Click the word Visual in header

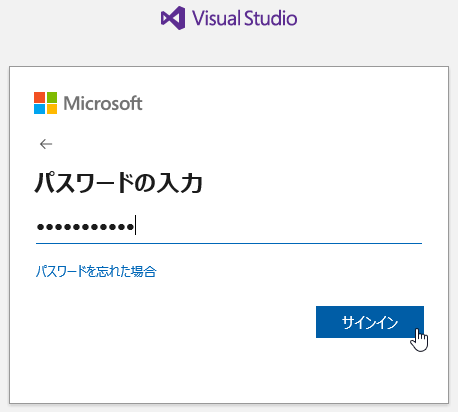[x=216, y=18]
